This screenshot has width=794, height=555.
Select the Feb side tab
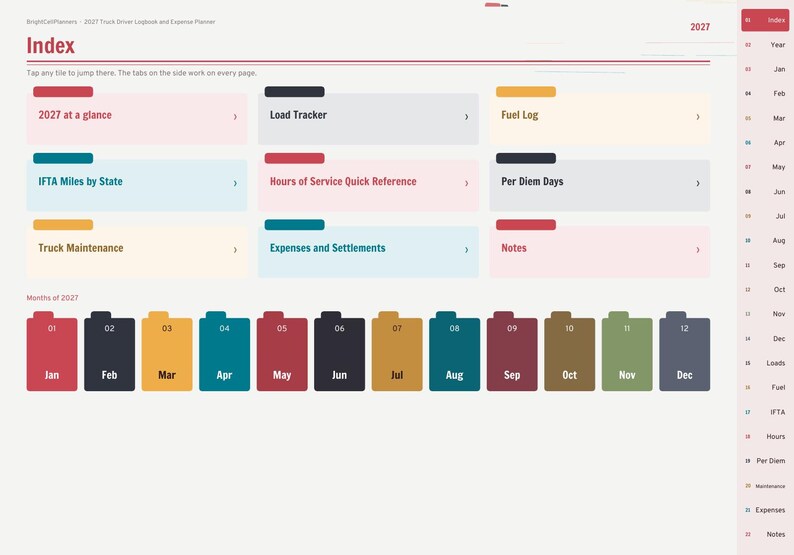(765, 94)
